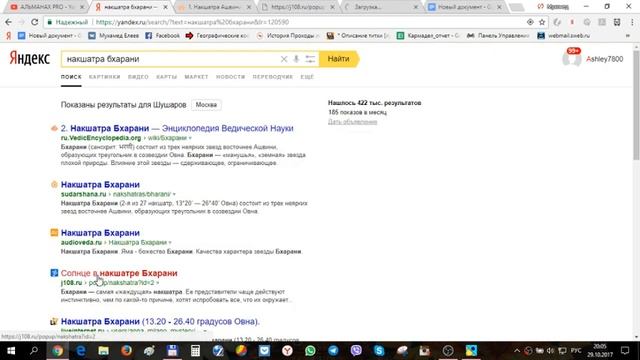This screenshot has width=640, height=360.
Task: Open the sudarshana.ru Накшатра Бхарани result
Action: (100, 184)
